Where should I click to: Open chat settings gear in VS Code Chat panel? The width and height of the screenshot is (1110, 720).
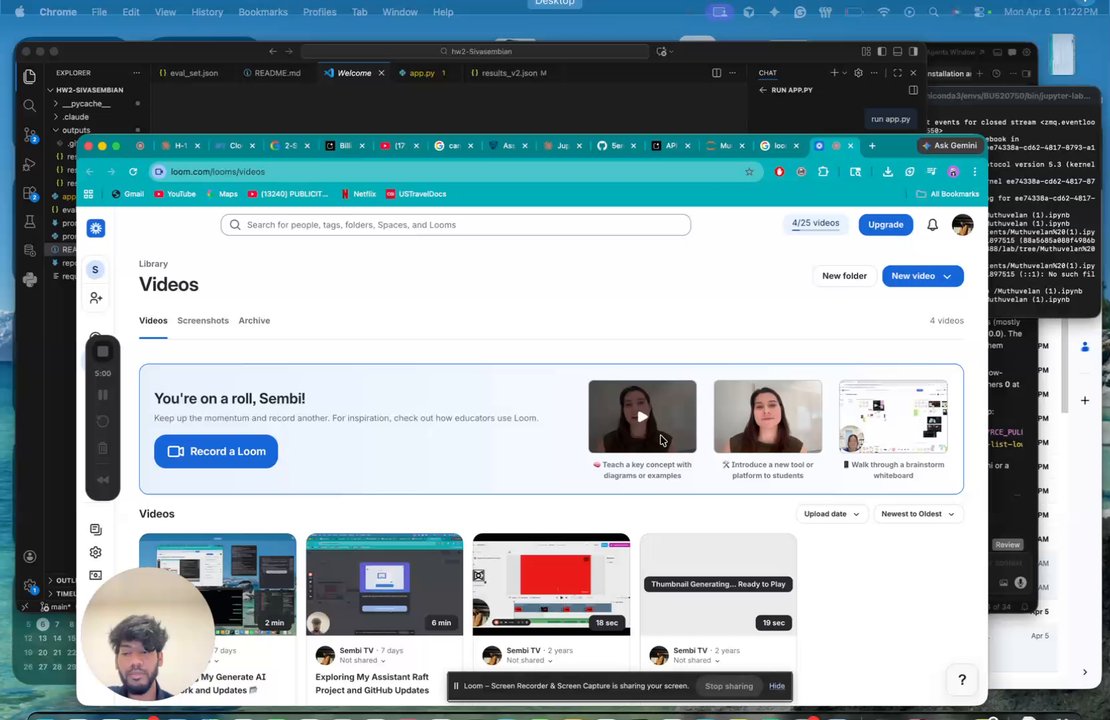coord(858,73)
